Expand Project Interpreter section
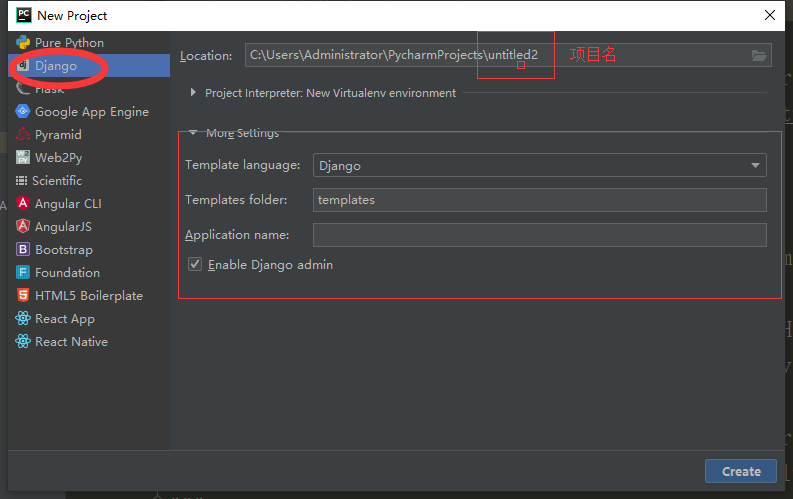 click(x=193, y=93)
